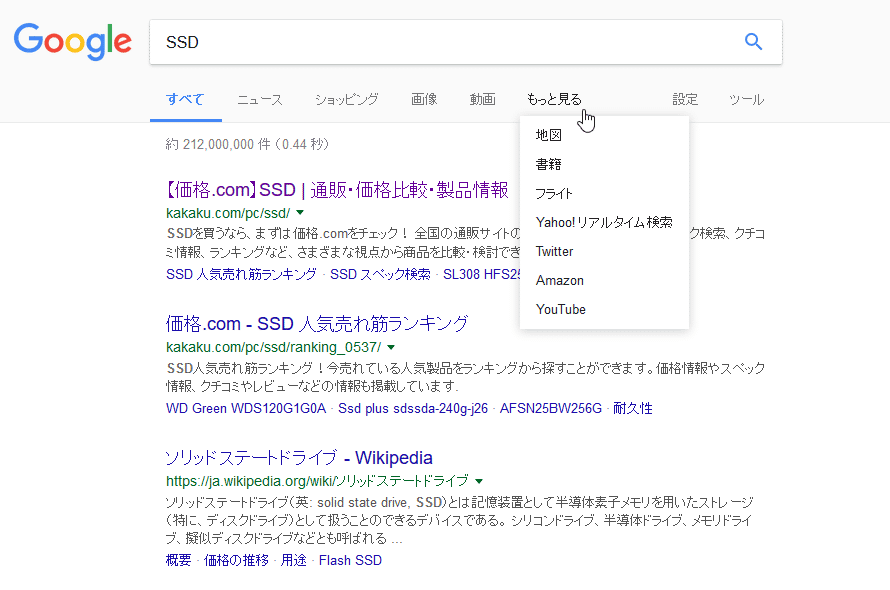890x590 pixels.
Task: Click the 約 212,000,000 件 result count
Action: (247, 144)
